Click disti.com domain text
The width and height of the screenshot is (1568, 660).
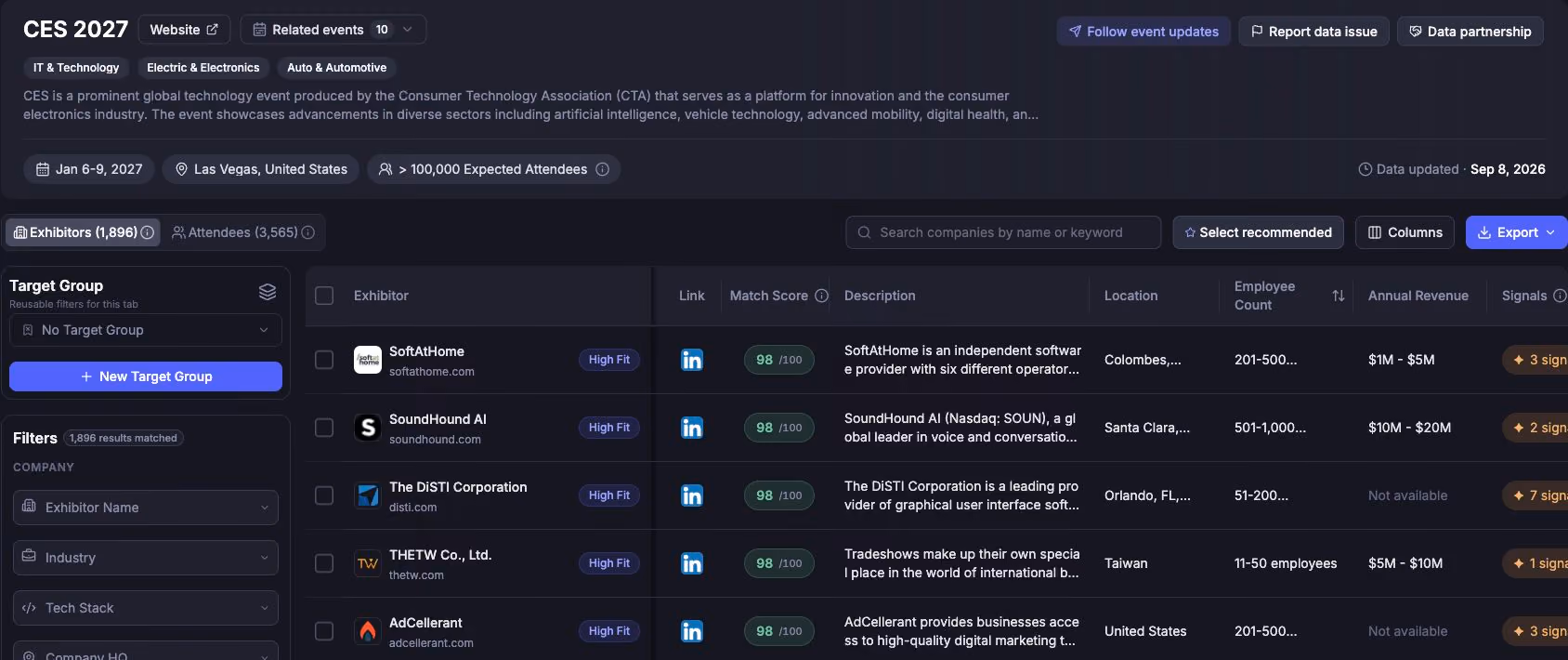412,508
